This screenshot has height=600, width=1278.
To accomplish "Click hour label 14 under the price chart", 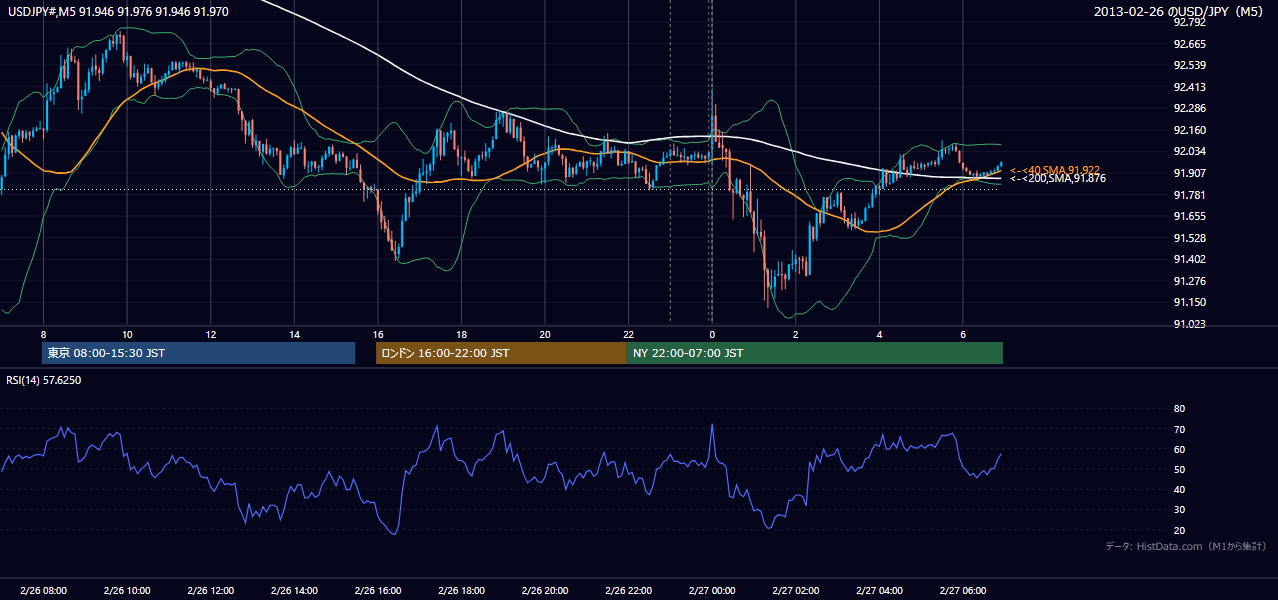I will (294, 334).
